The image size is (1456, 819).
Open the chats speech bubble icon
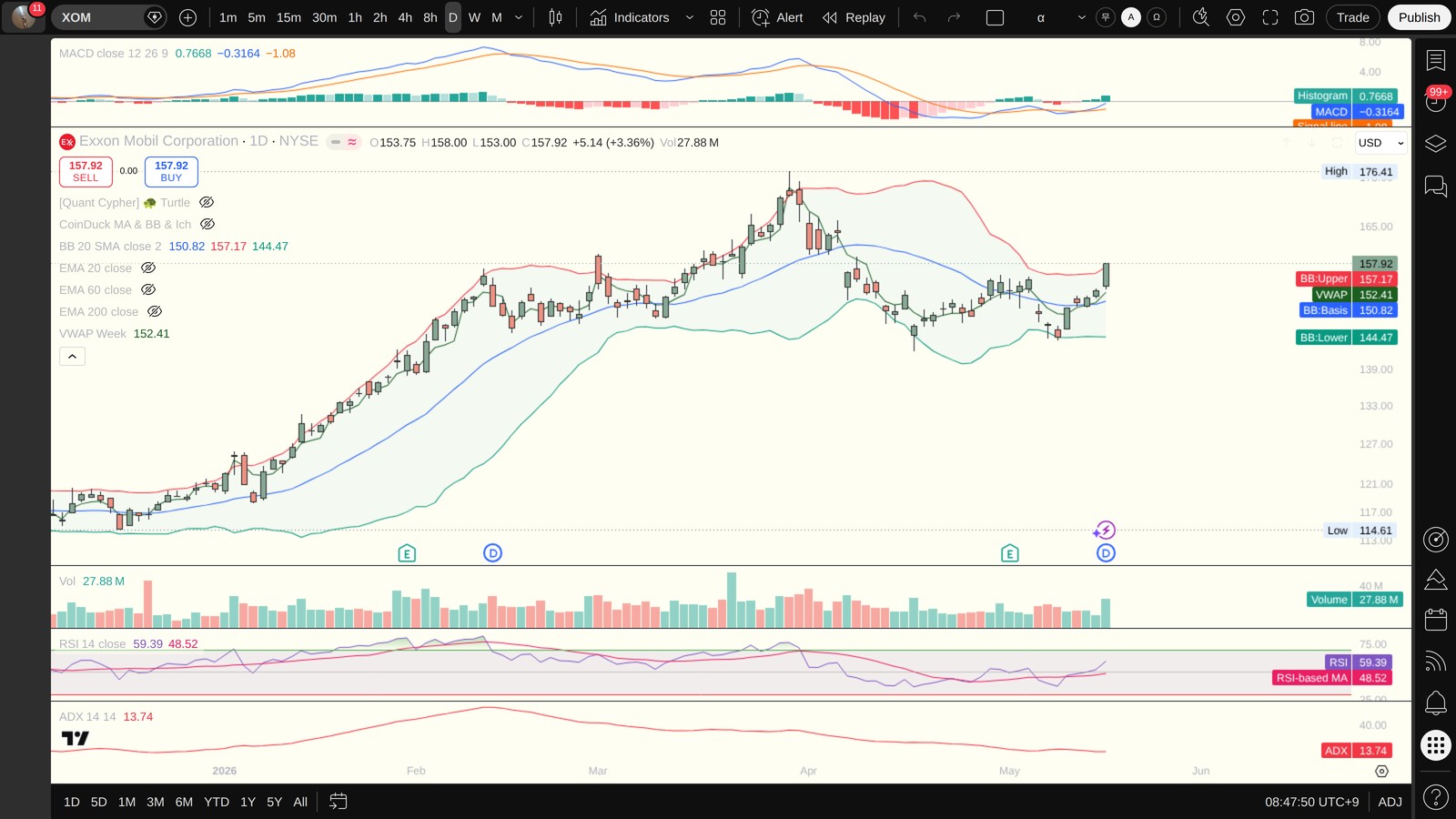[1436, 187]
